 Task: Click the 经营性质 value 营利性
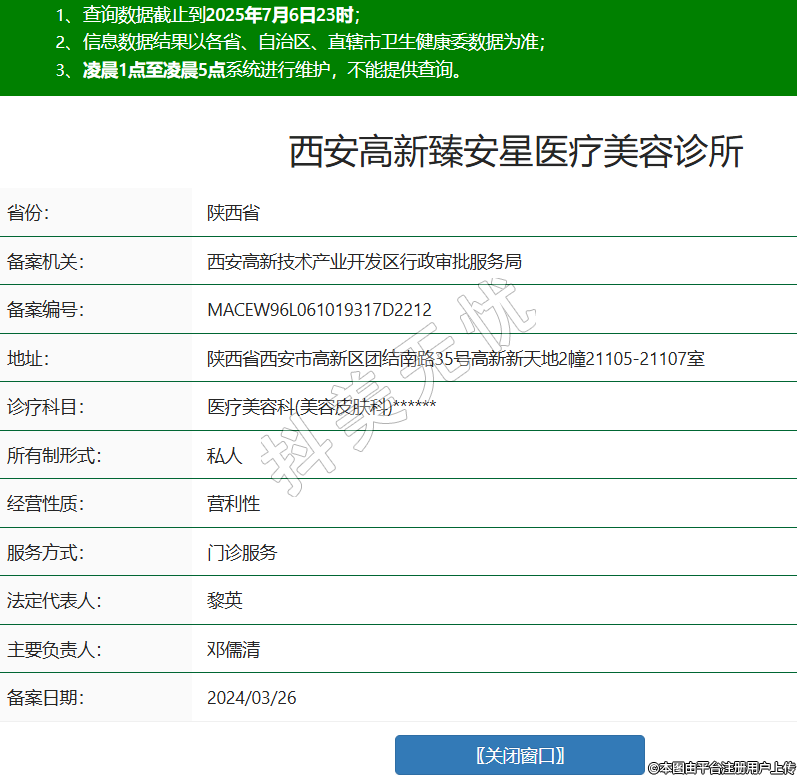point(233,504)
